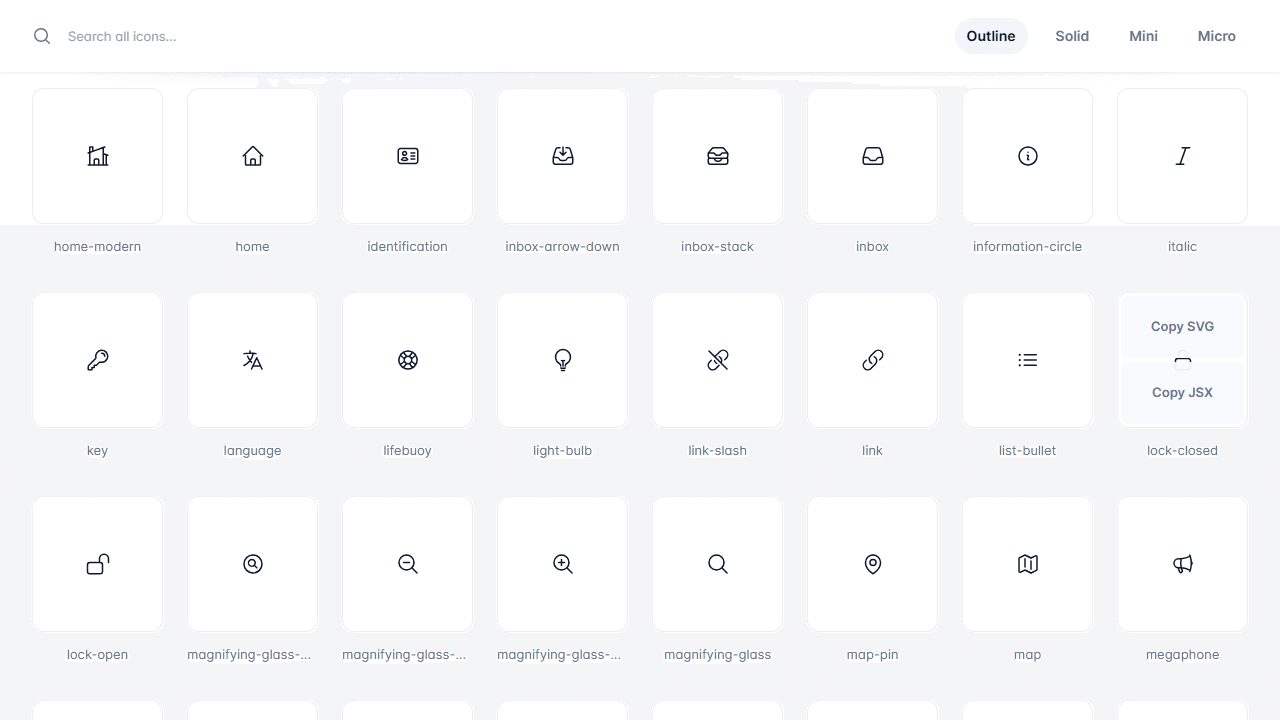Pick the megaphone icon
The image size is (1280, 720).
coord(1182,564)
